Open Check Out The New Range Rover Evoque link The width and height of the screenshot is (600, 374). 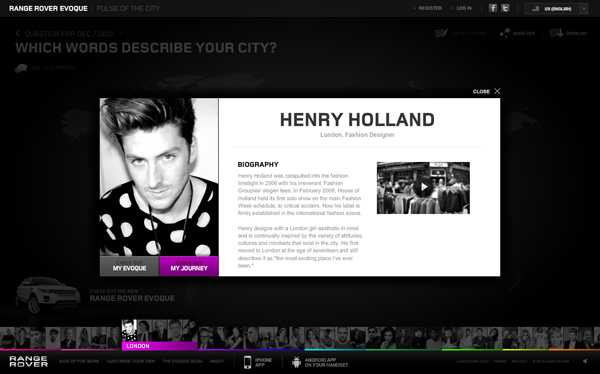click(x=132, y=296)
